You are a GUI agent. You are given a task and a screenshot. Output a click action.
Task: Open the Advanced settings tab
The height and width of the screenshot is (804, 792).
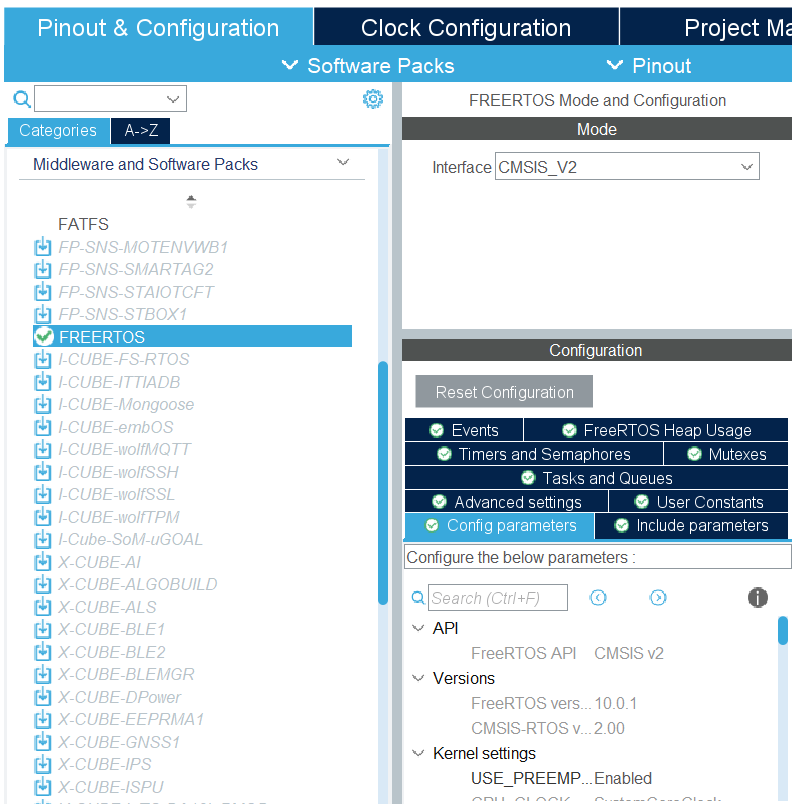coord(506,501)
